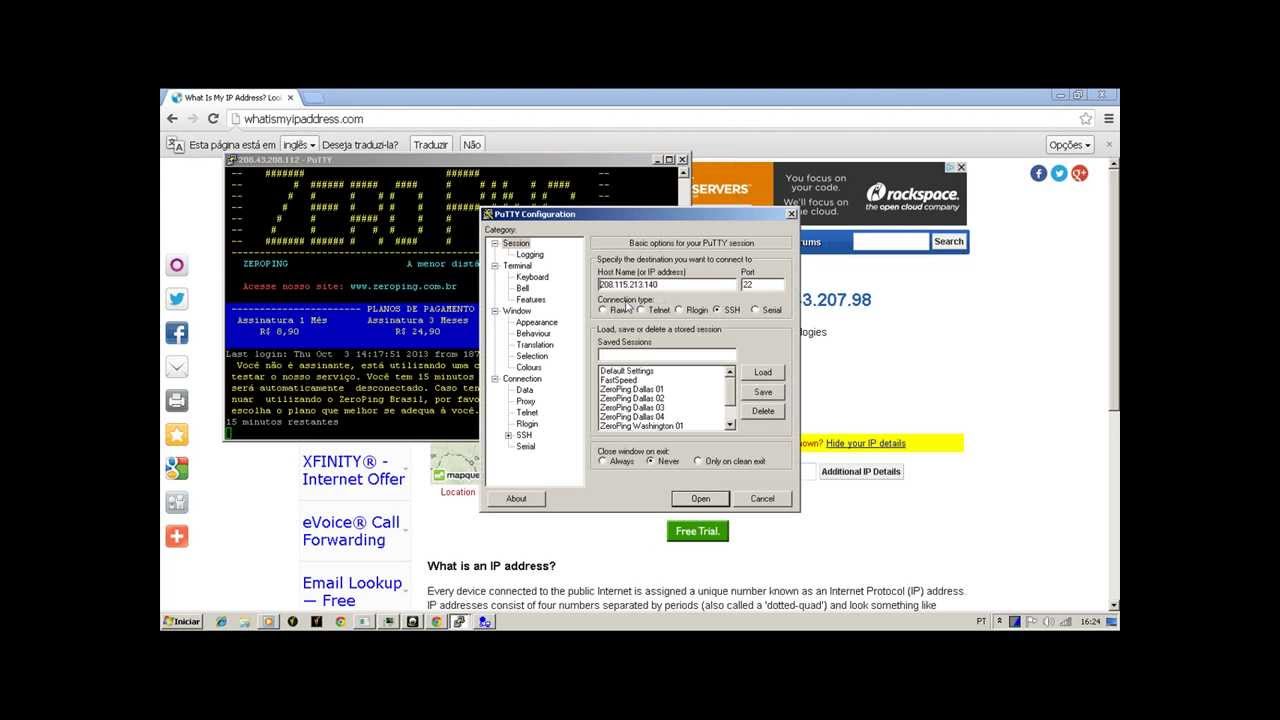Click the Save session button
1280x720 pixels.
tap(763, 392)
